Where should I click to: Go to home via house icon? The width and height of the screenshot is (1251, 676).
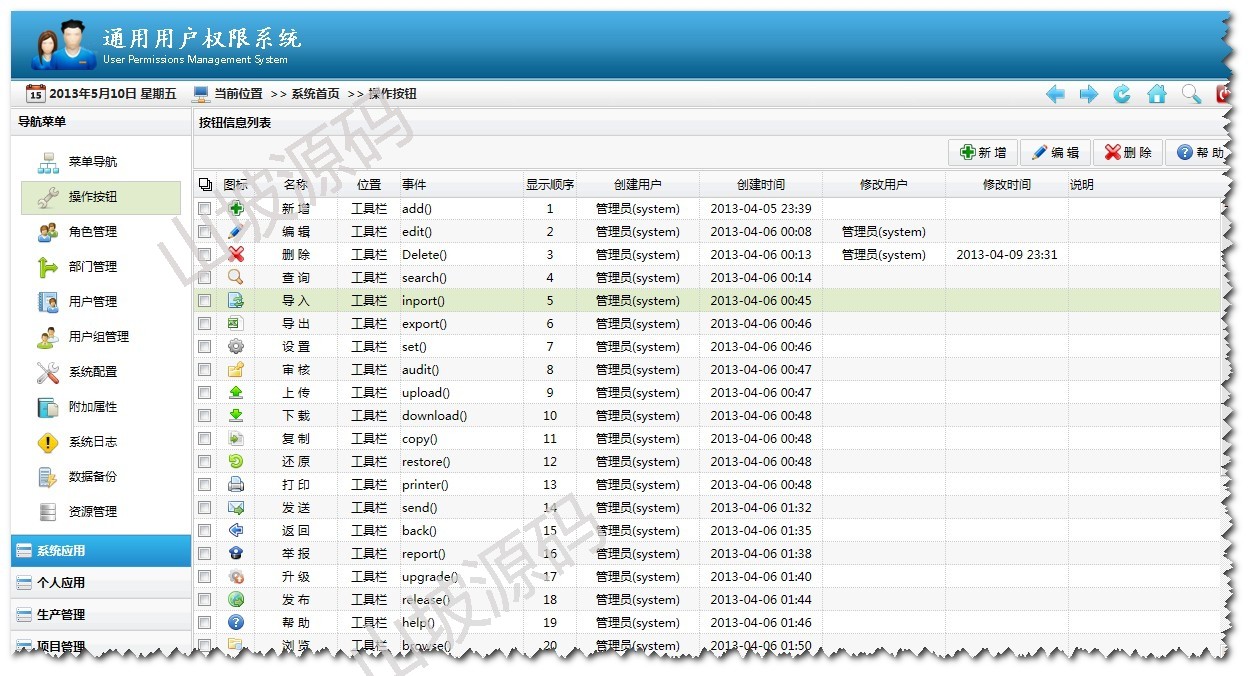point(1157,94)
